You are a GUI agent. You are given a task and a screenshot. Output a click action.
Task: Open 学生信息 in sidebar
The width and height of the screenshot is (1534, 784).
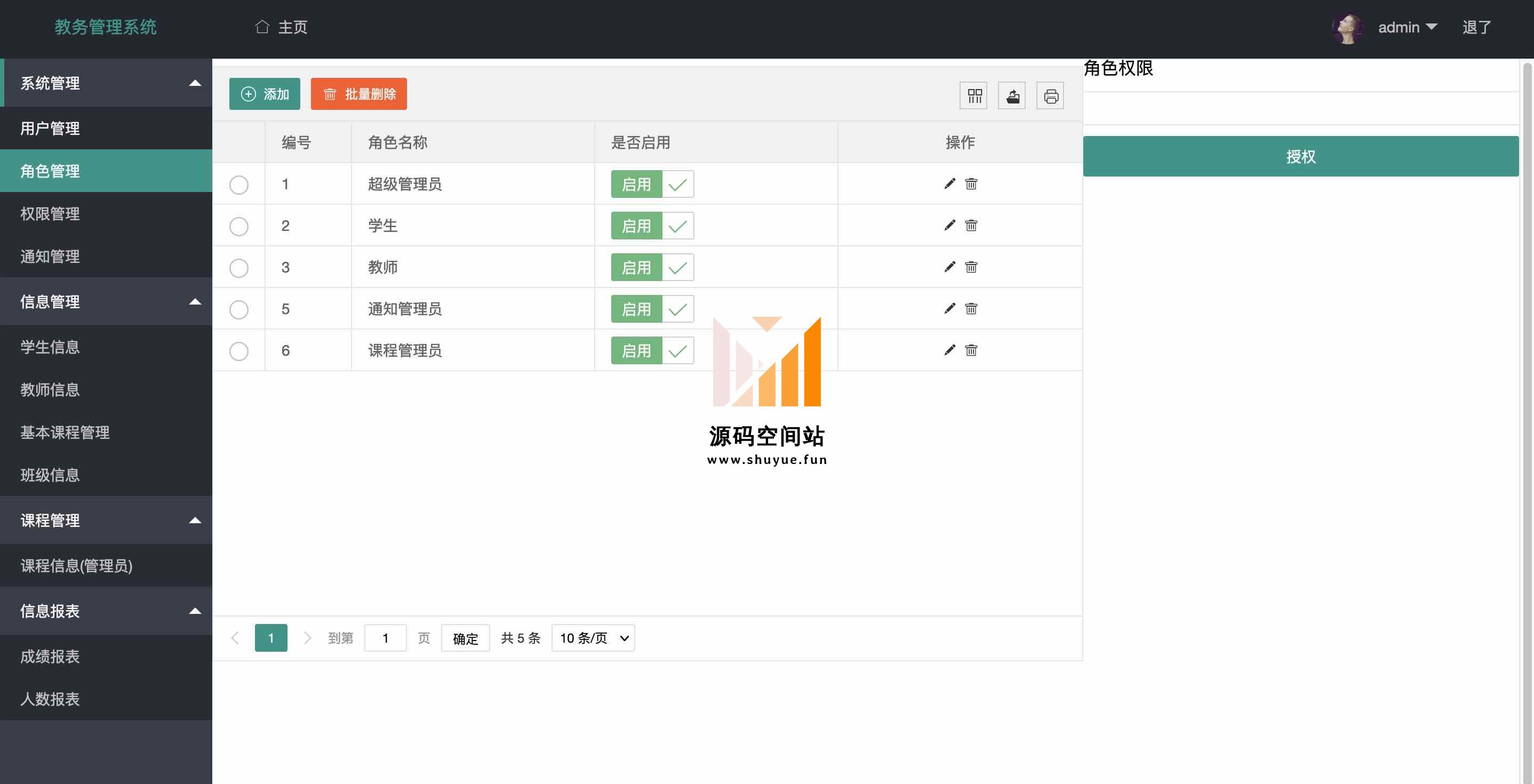[106, 347]
